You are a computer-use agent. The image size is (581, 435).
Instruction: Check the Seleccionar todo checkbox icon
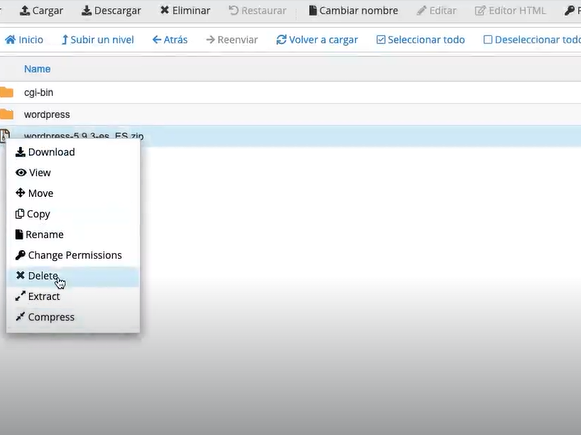pyautogui.click(x=381, y=40)
